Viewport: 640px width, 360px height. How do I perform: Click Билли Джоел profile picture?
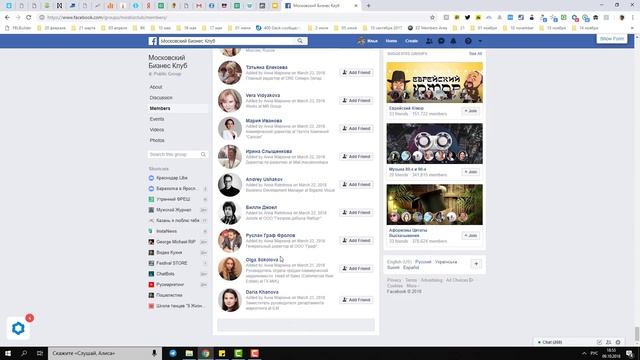tap(230, 213)
